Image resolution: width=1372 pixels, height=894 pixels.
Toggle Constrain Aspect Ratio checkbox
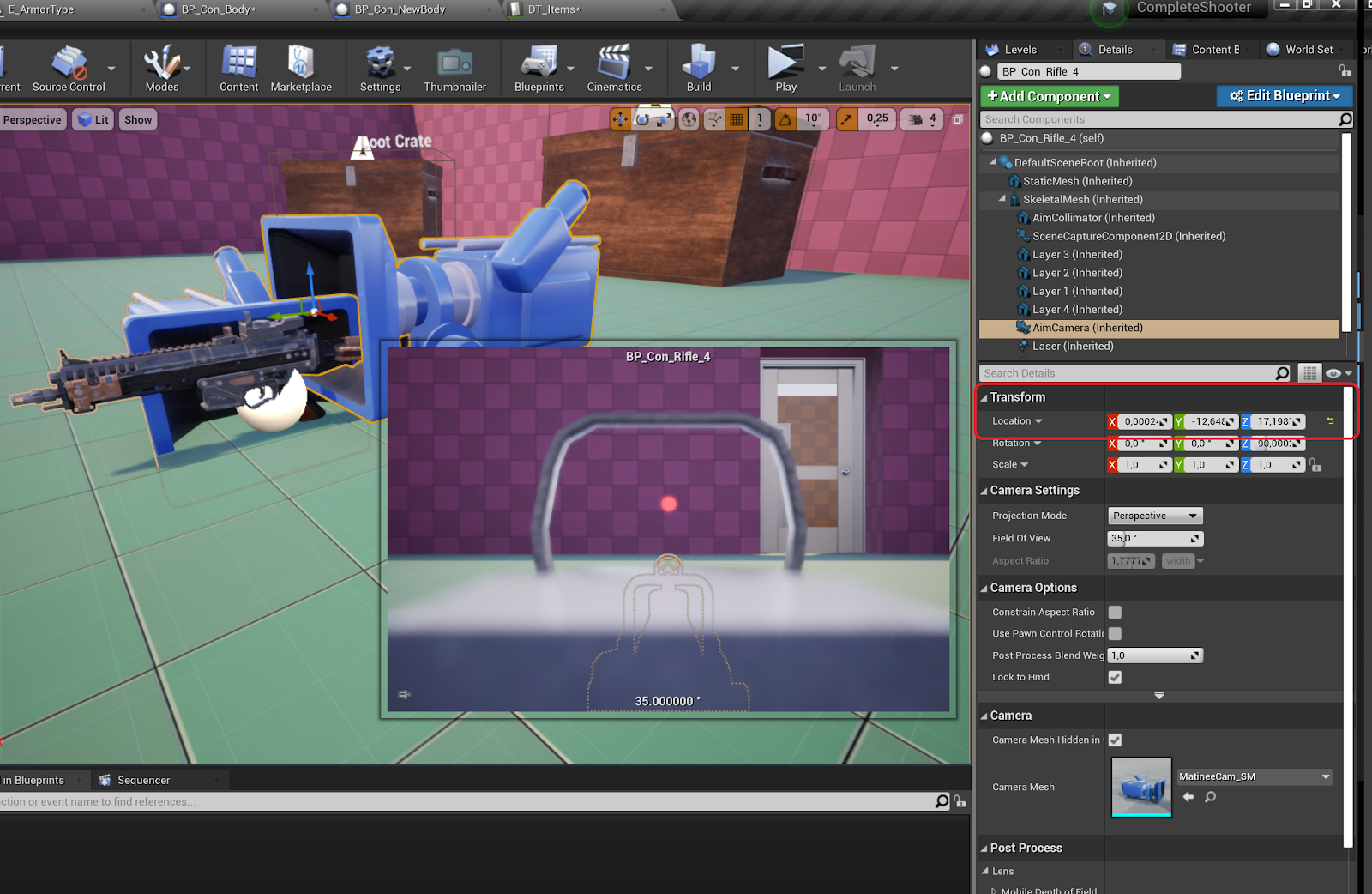(1115, 612)
